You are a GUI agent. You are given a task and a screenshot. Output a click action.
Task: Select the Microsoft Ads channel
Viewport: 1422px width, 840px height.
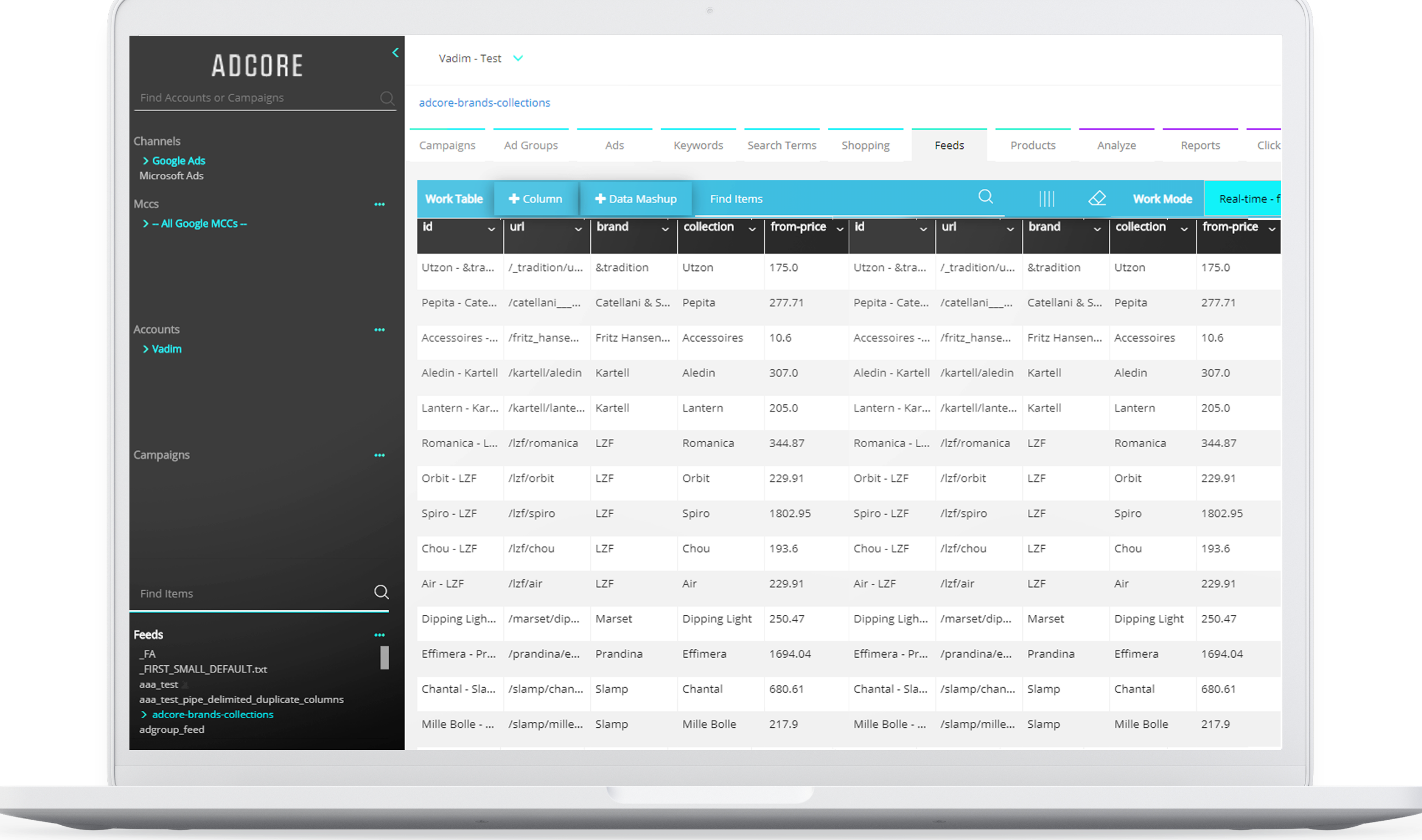coord(171,176)
